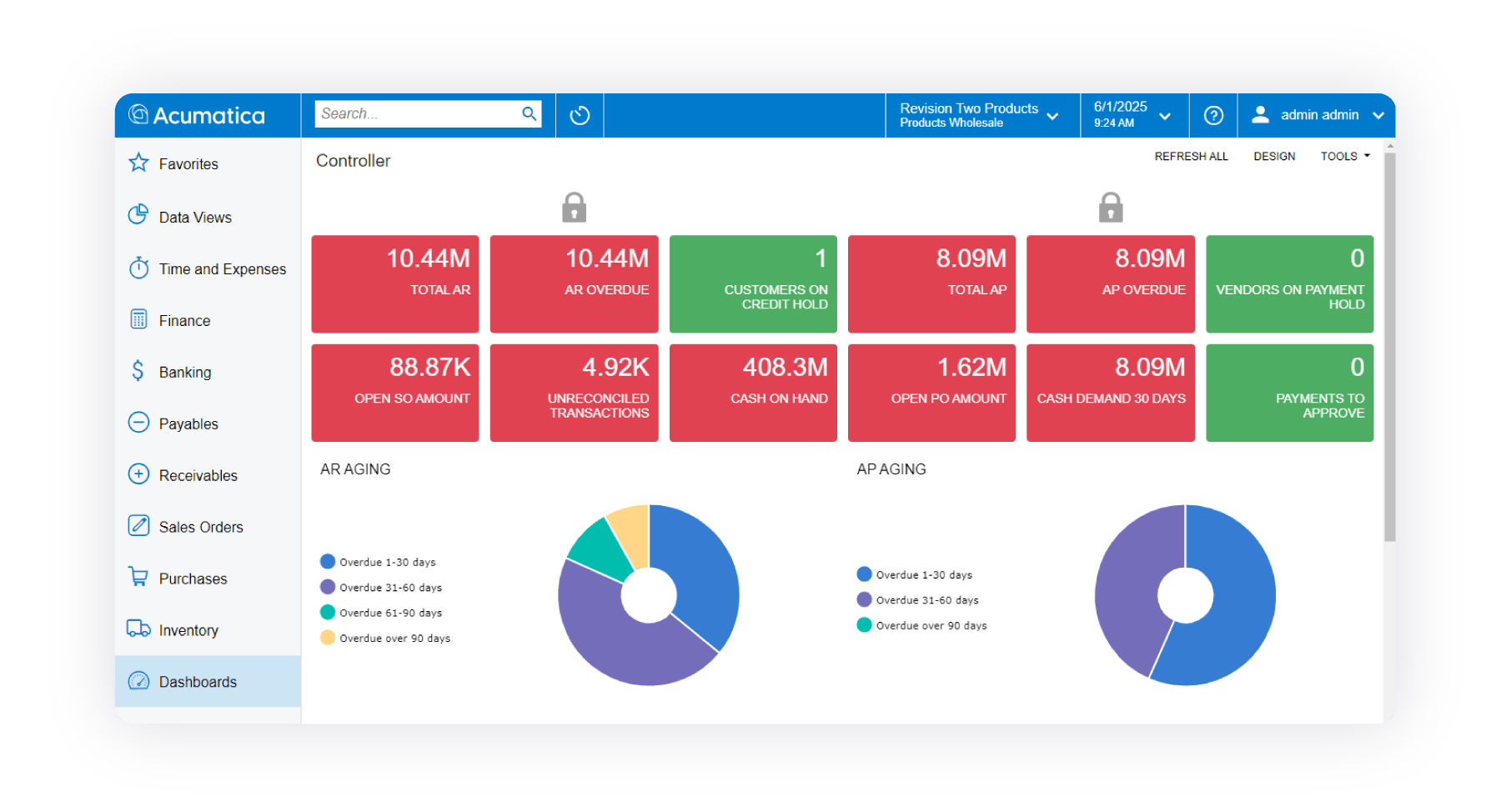Screen dimensions: 1501x812
Task: Click the Data Views pie icon
Action: pos(138,215)
